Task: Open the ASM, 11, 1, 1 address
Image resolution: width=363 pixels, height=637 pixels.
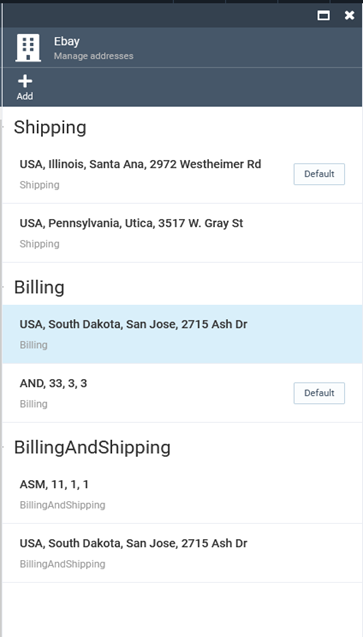Action: click(x=182, y=494)
